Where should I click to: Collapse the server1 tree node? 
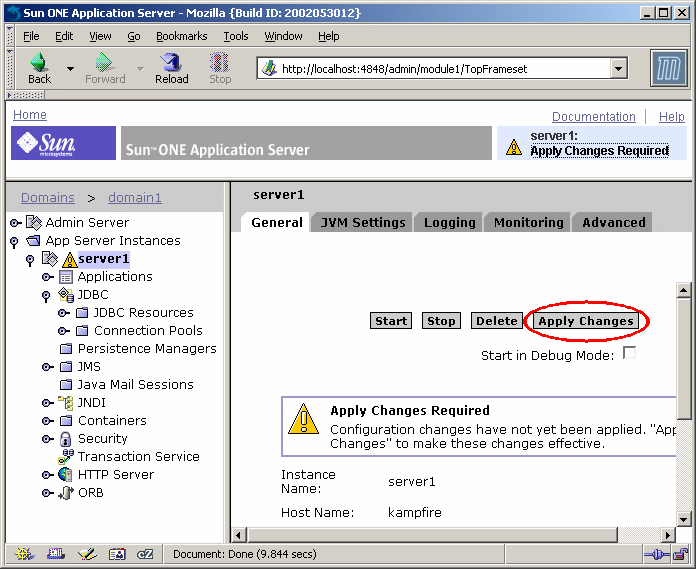click(30, 260)
